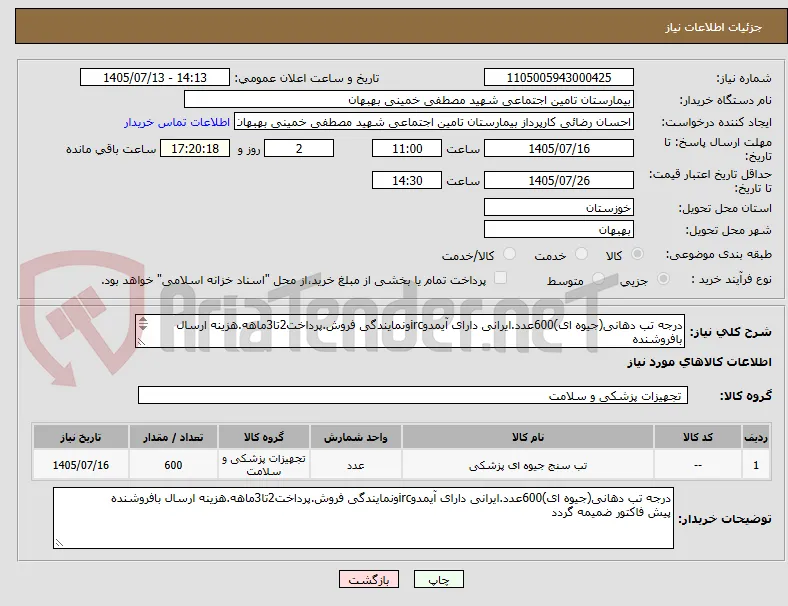Click the delivery province field خوزستان
The width and height of the screenshot is (788, 606).
558,207
